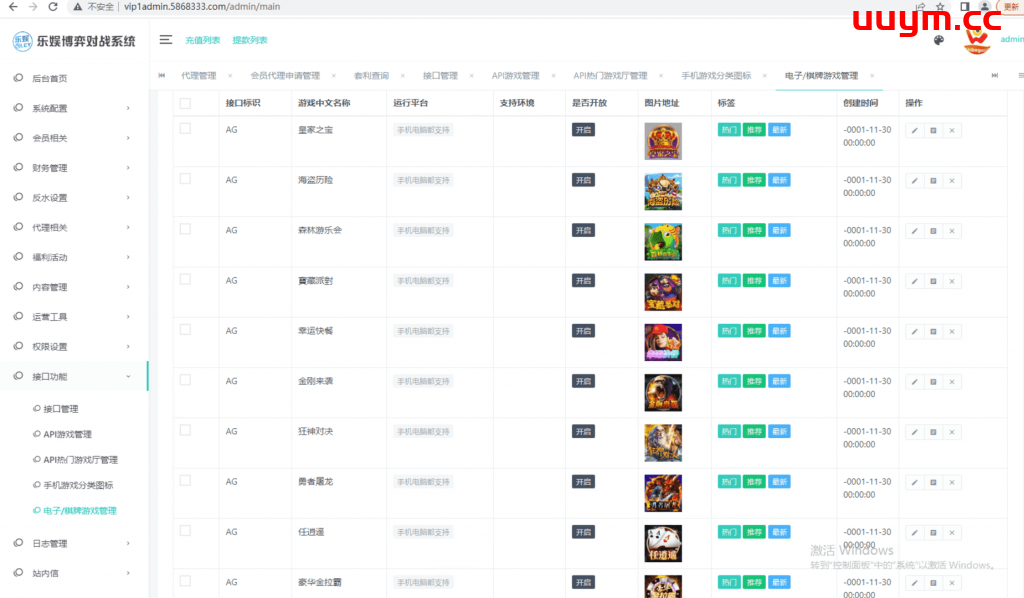
Task: Open the 充值列表 link in header
Action: coord(203,40)
